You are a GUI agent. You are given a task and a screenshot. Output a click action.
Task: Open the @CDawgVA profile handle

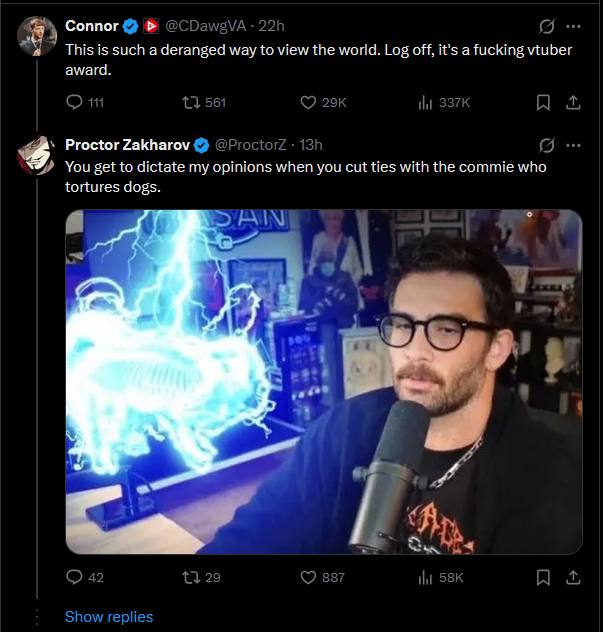click(206, 26)
